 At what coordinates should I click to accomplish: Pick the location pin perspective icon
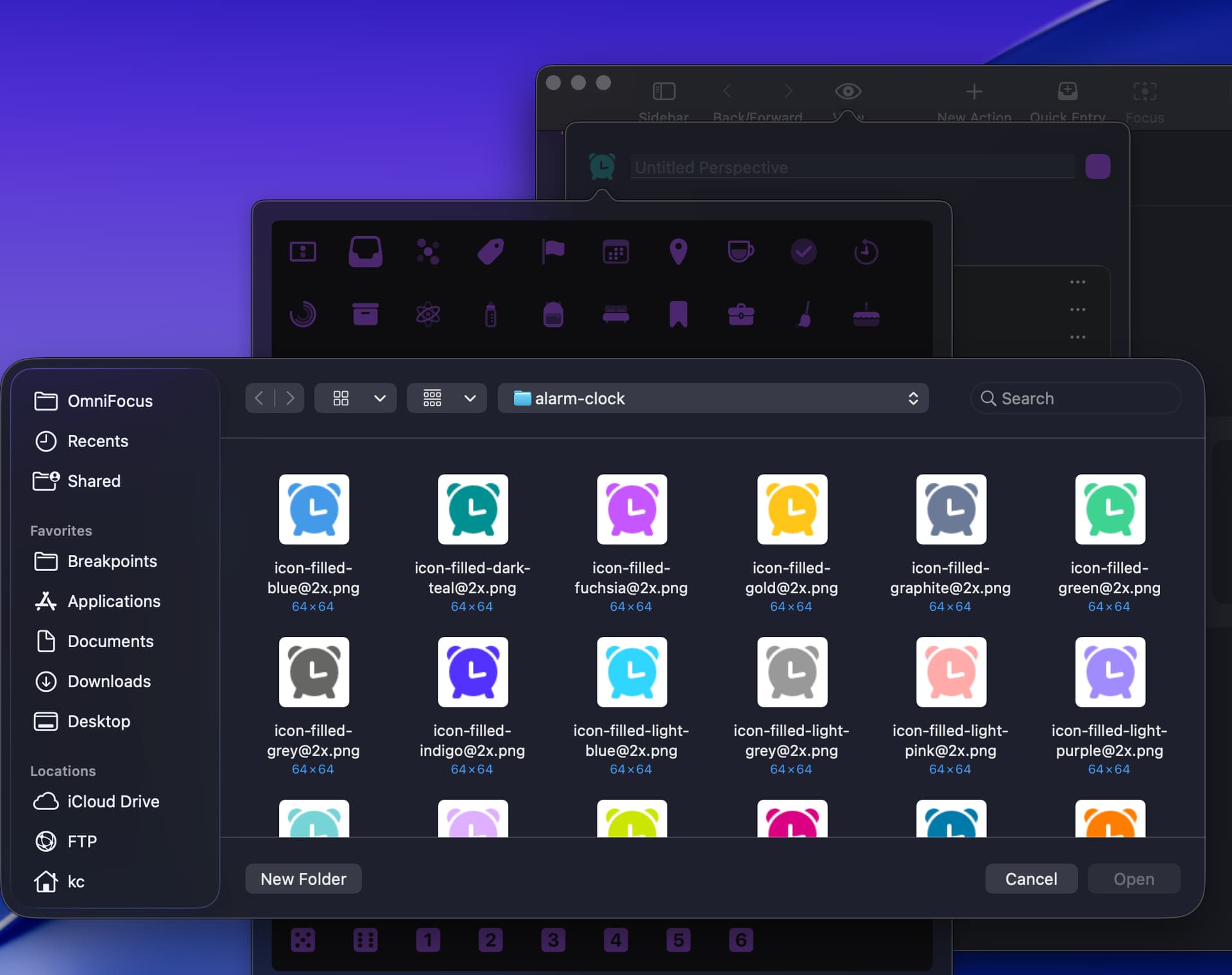point(678,251)
